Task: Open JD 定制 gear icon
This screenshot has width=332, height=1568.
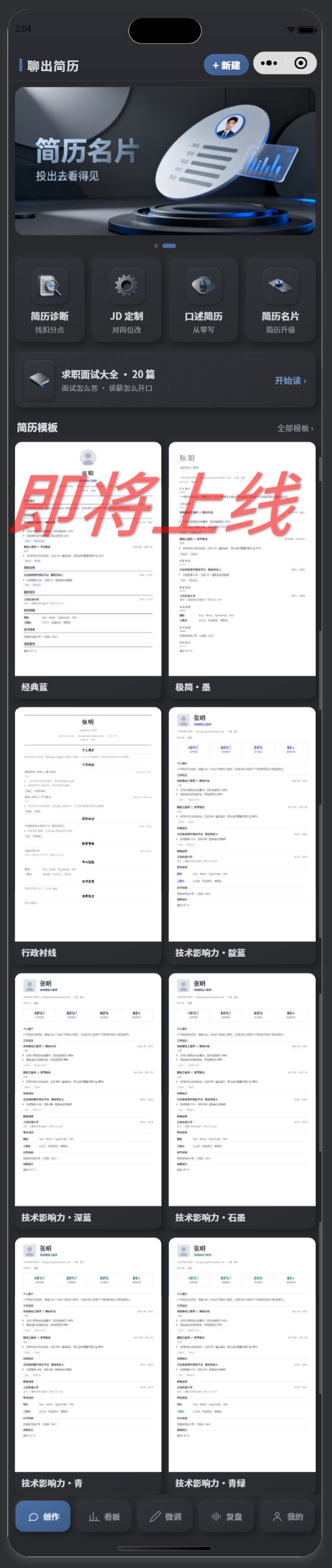Action: click(127, 285)
